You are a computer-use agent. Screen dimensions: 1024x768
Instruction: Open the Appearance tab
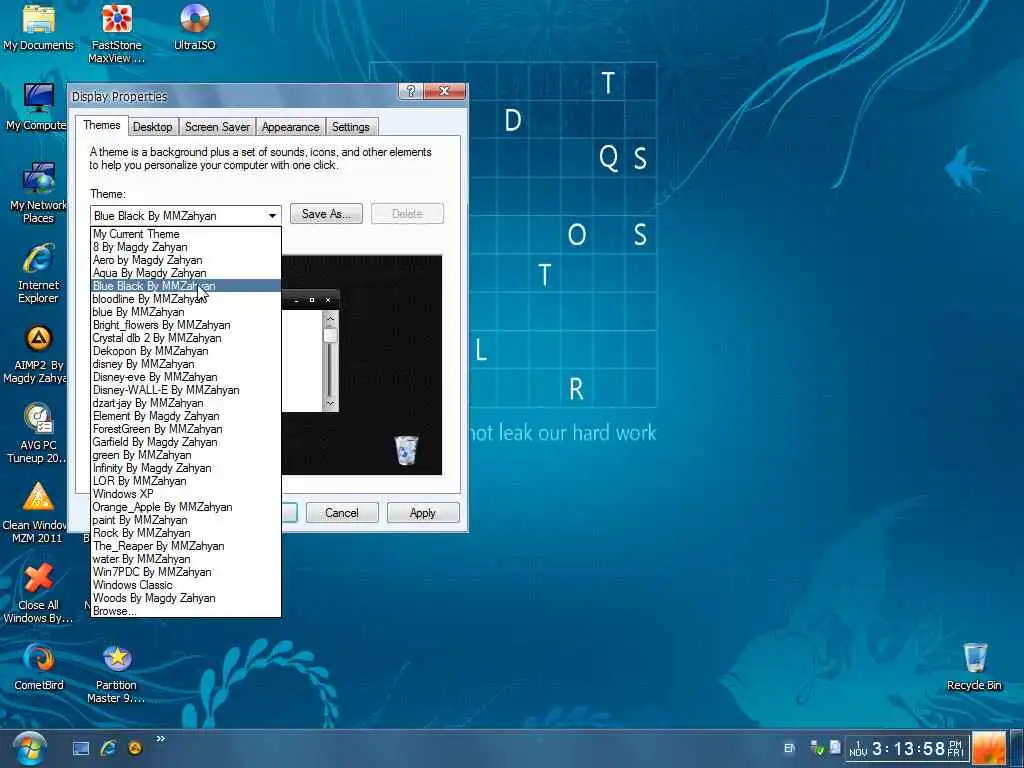(291, 127)
